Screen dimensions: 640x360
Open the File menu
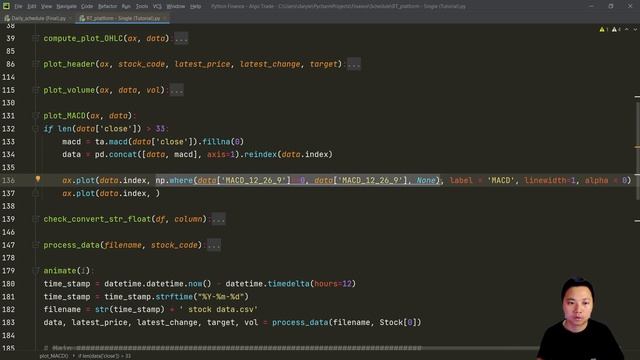click(x=18, y=6)
